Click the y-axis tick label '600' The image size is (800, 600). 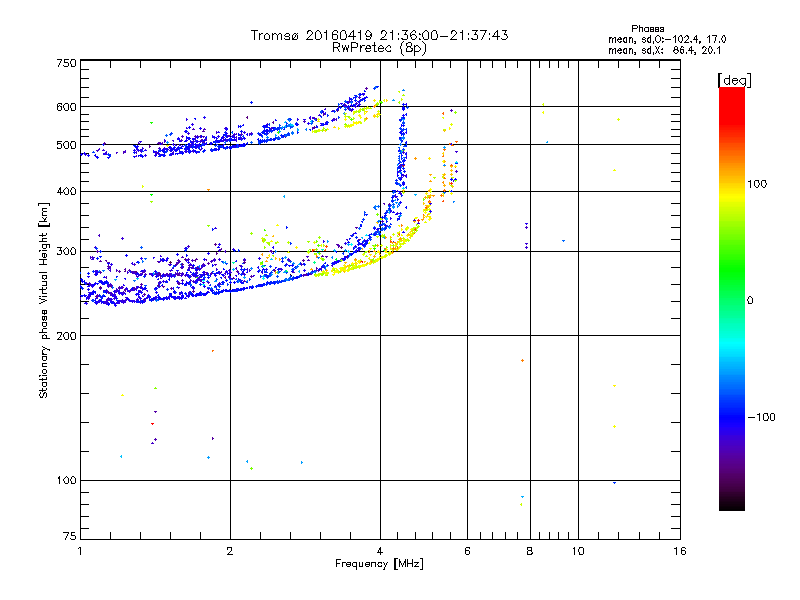(66, 107)
